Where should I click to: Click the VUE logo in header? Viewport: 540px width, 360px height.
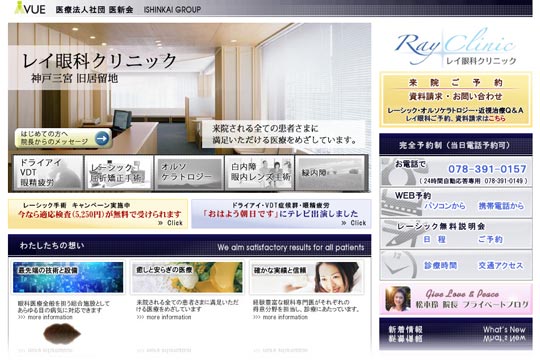(x=30, y=8)
